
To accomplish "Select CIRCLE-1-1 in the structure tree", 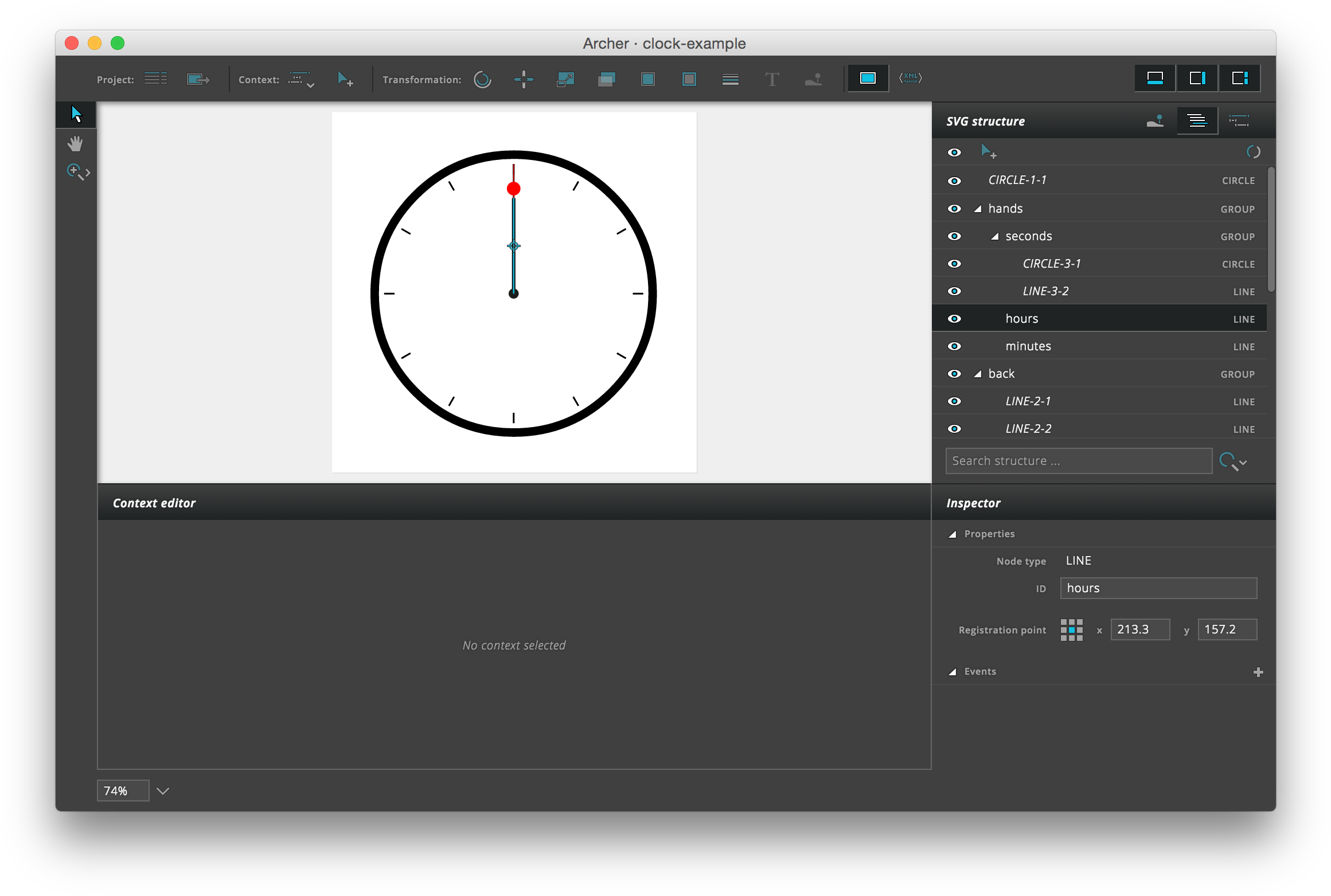I will point(1099,181).
